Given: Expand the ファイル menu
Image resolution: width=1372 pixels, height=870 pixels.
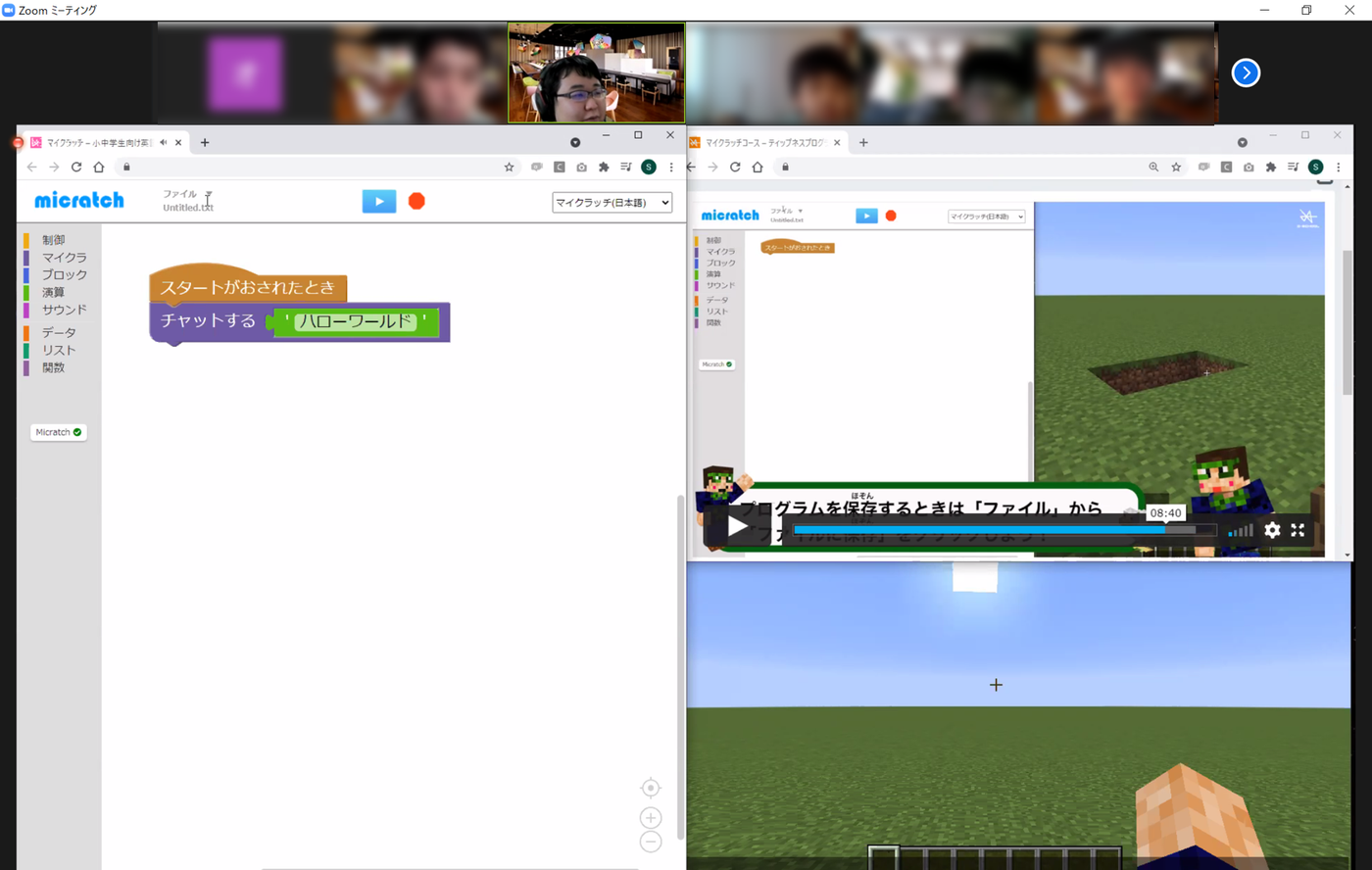Looking at the screenshot, I should [x=187, y=194].
